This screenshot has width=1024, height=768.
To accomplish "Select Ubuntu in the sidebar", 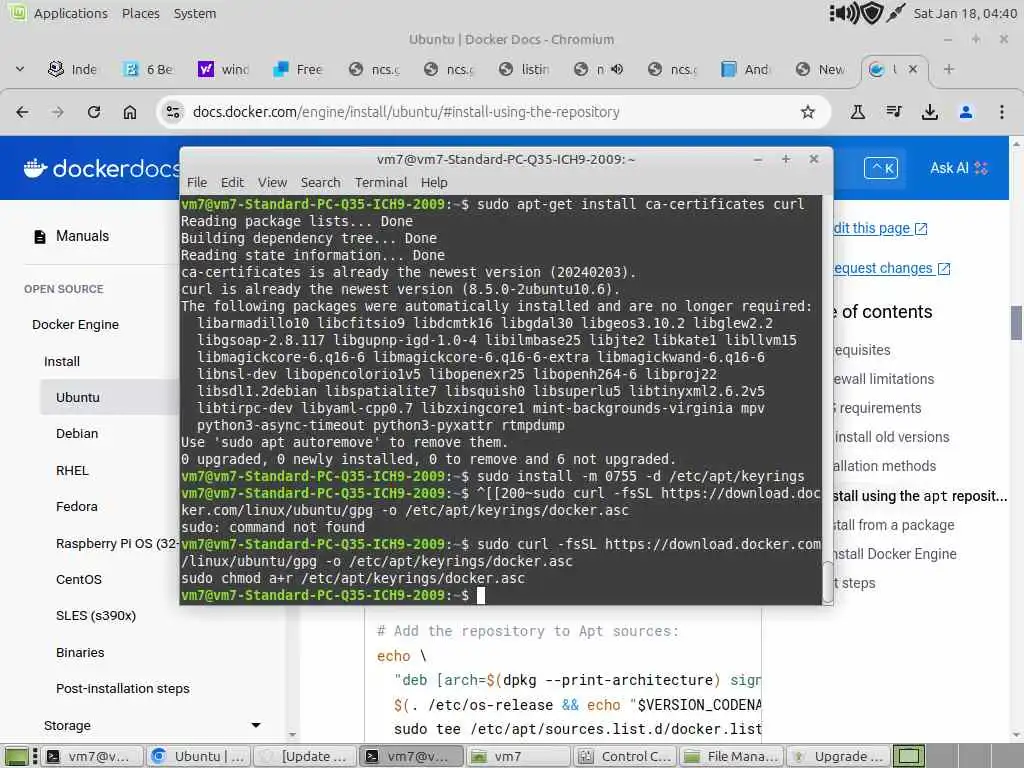I will pyautogui.click(x=78, y=398).
